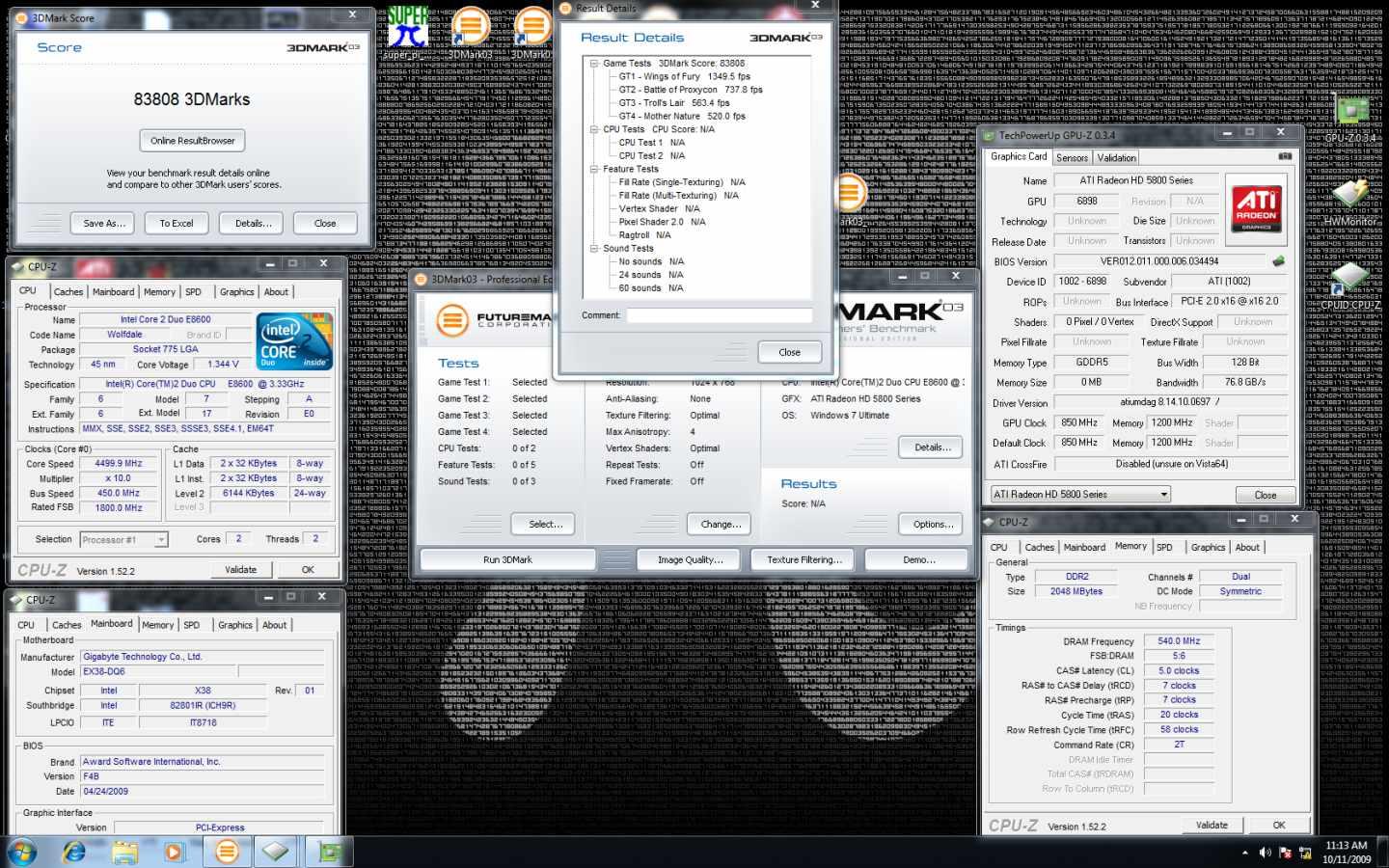Click the taskbar clock showing 11:13 AM
This screenshot has height=868, width=1389.
pos(1346,853)
